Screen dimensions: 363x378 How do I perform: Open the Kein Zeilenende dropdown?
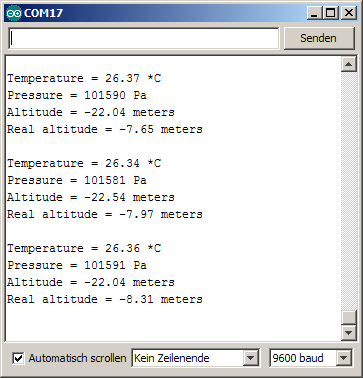click(x=195, y=358)
